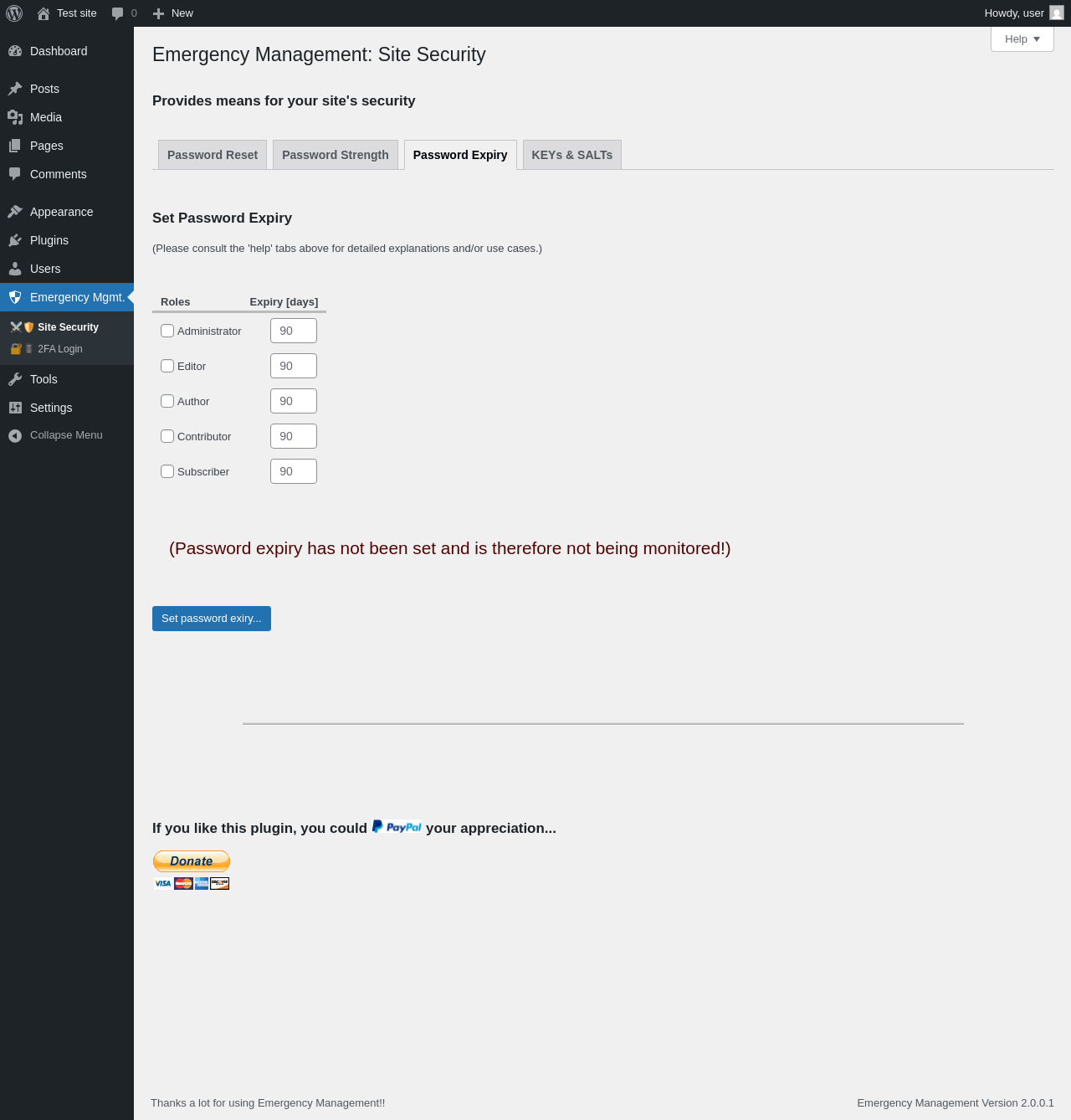Focus the Editor expiry days field
1071x1120 pixels.
click(x=294, y=366)
